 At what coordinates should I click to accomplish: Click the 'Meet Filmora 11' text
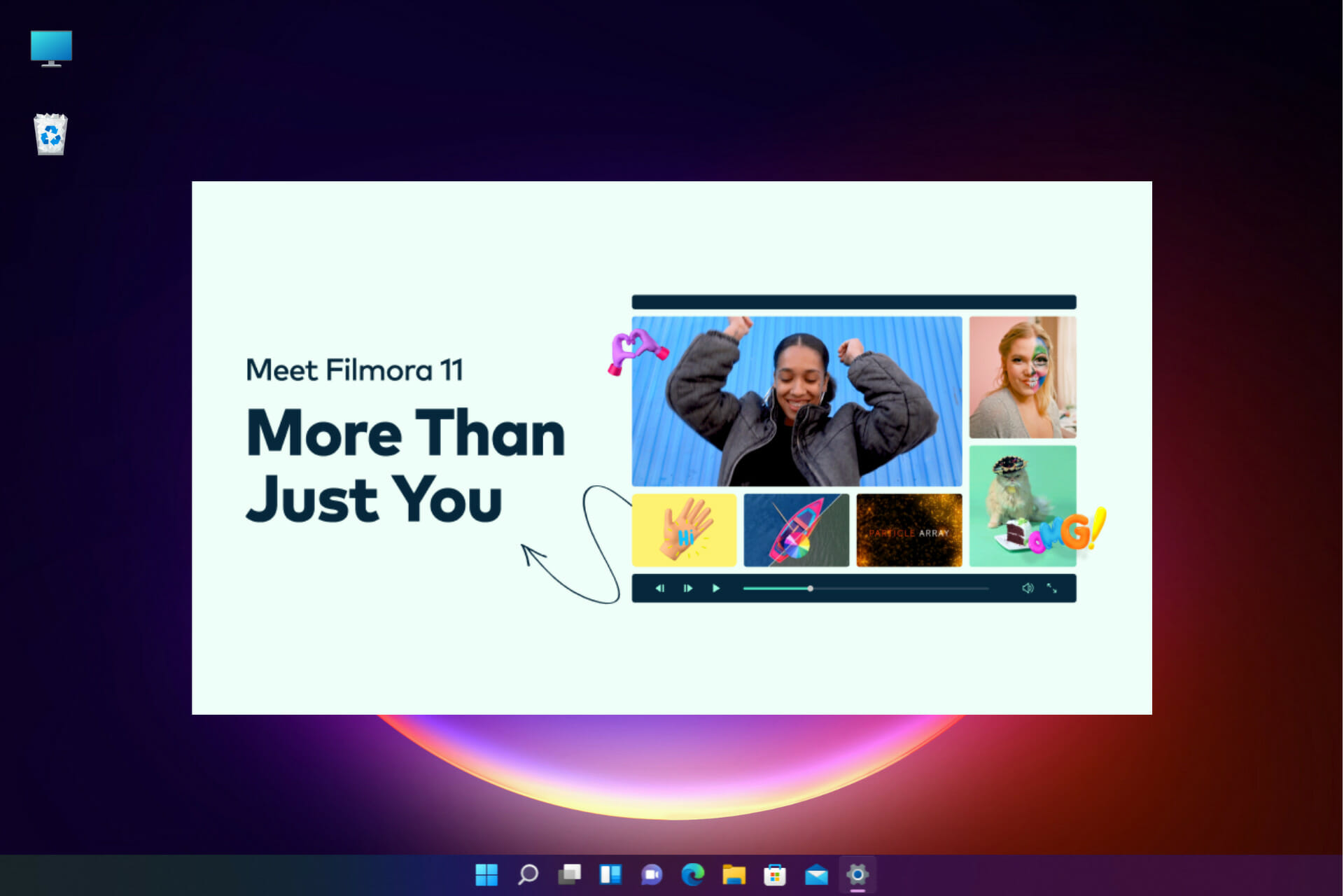[354, 370]
